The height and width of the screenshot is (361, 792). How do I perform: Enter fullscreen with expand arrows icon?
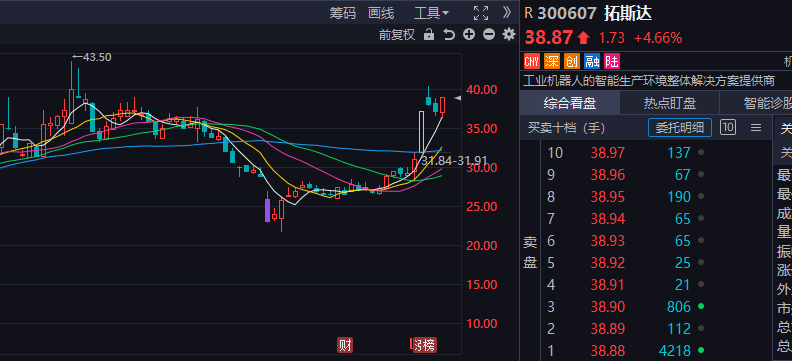click(481, 13)
